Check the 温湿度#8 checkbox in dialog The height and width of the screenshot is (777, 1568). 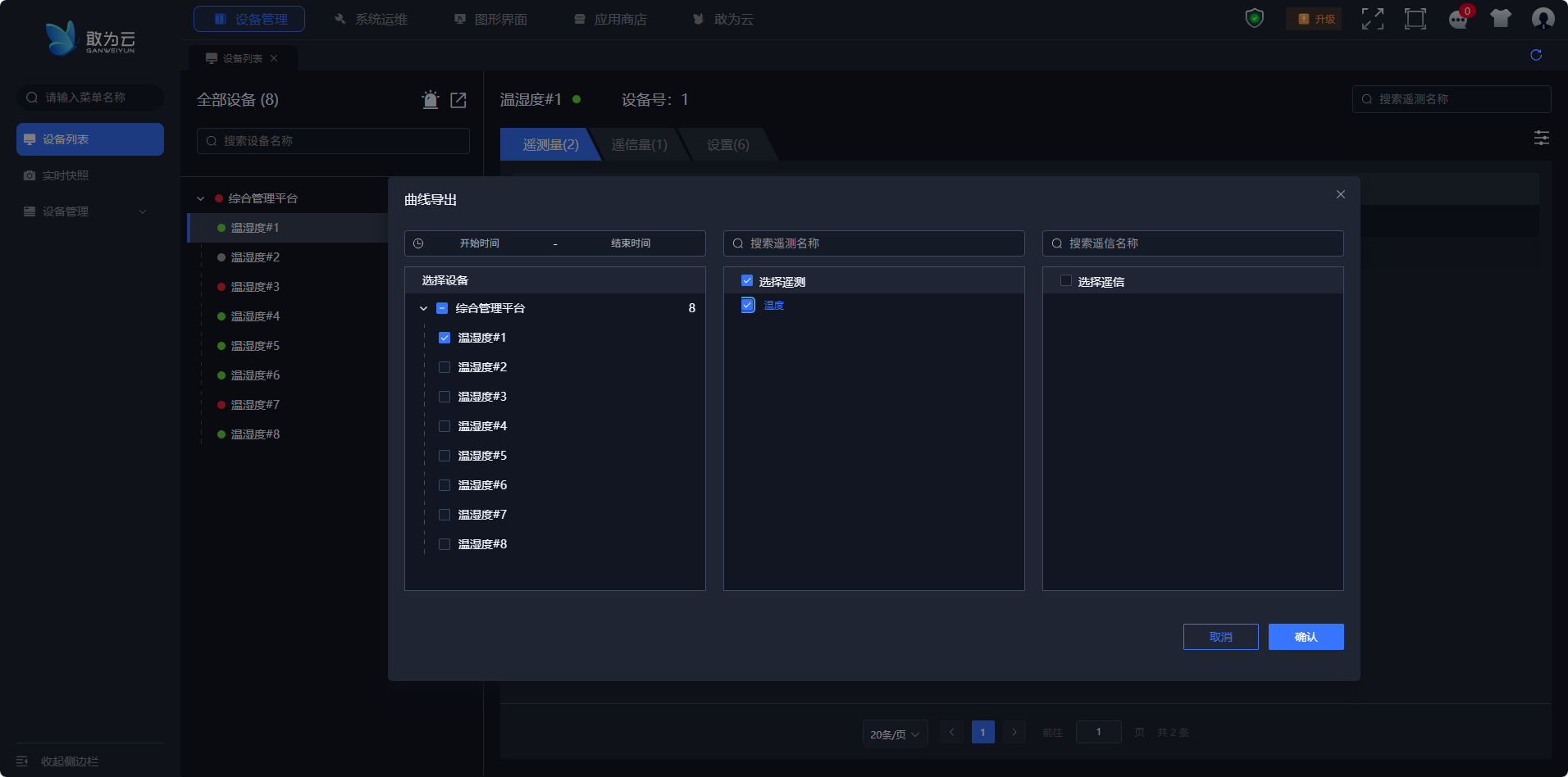(444, 544)
